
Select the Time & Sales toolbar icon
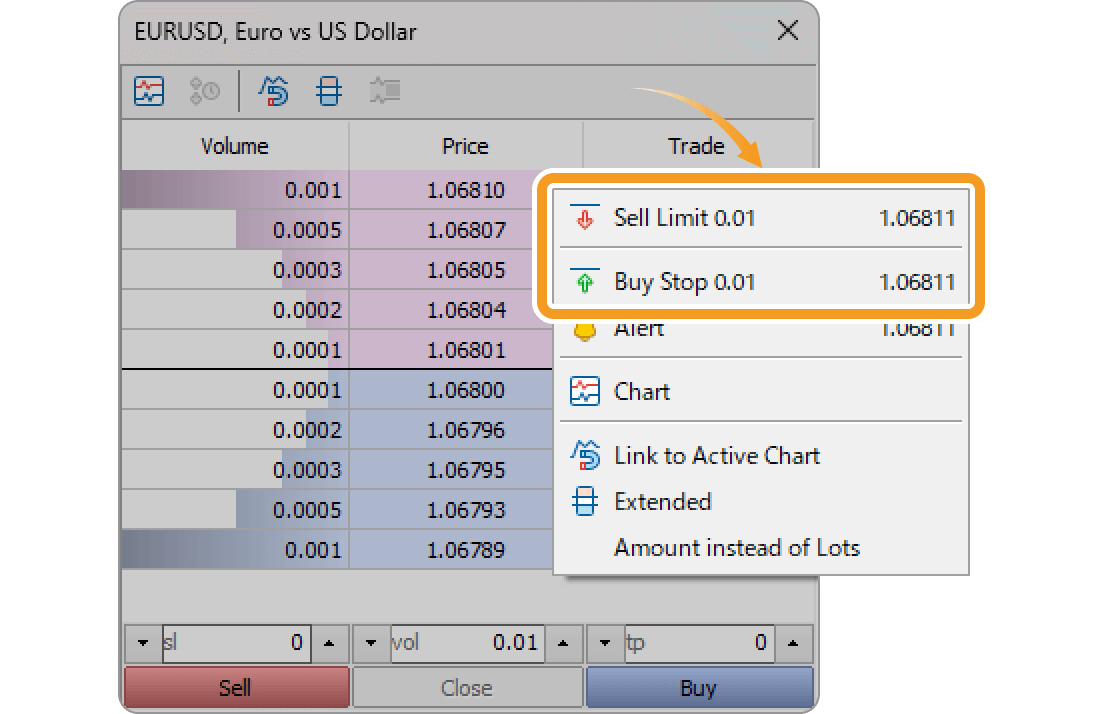[203, 91]
